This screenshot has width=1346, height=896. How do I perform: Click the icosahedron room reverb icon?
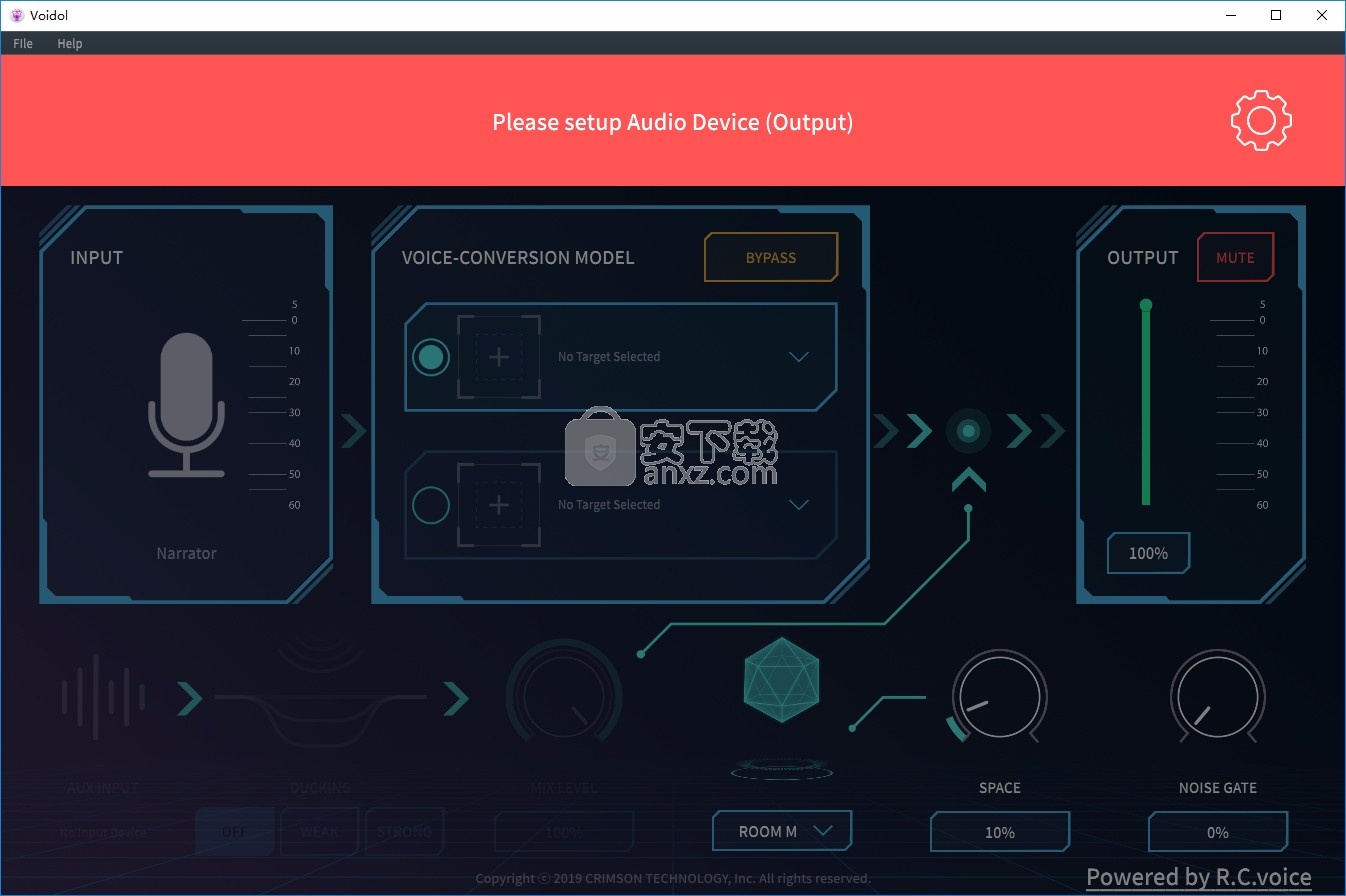click(781, 680)
